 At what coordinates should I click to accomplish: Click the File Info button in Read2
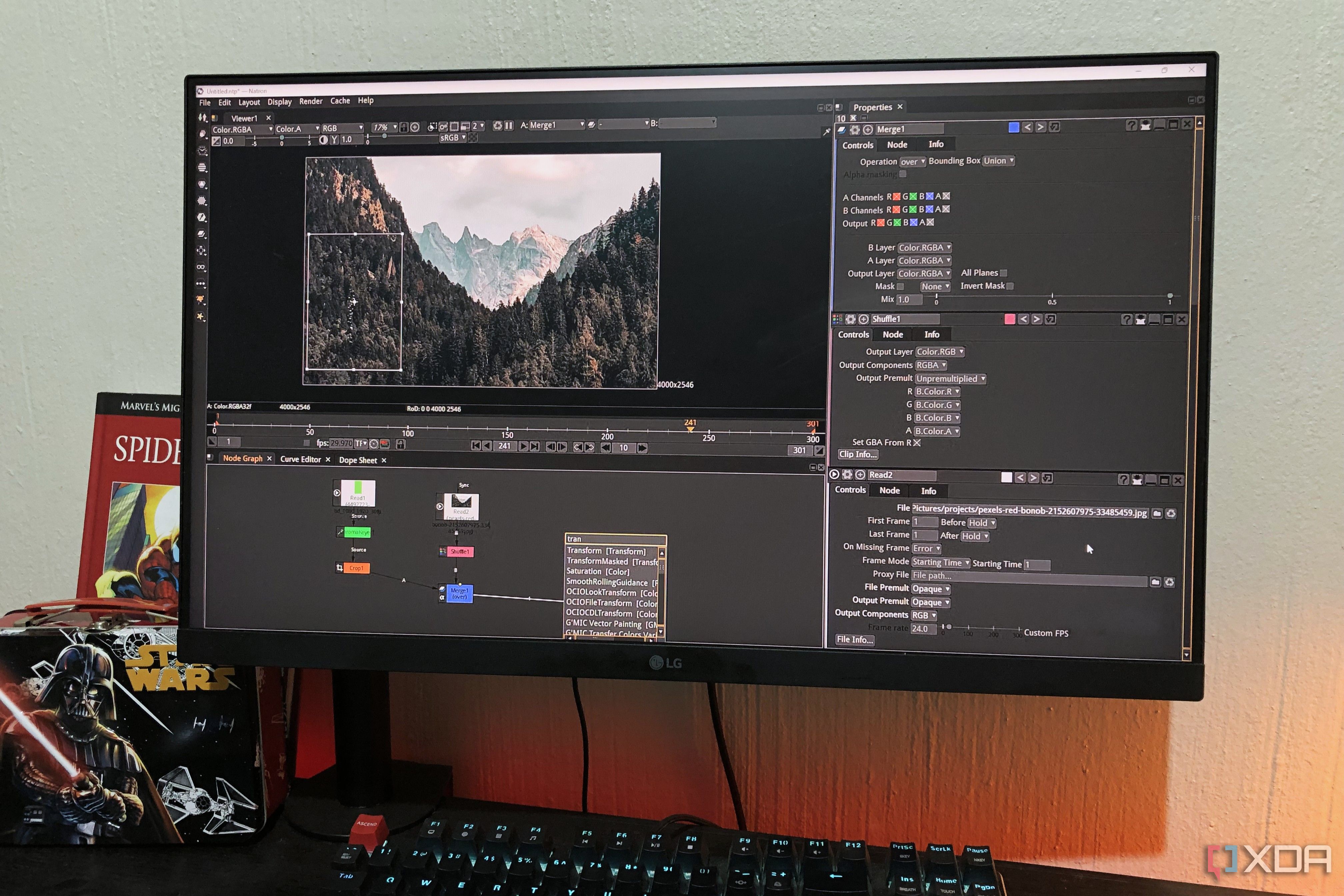click(x=855, y=639)
